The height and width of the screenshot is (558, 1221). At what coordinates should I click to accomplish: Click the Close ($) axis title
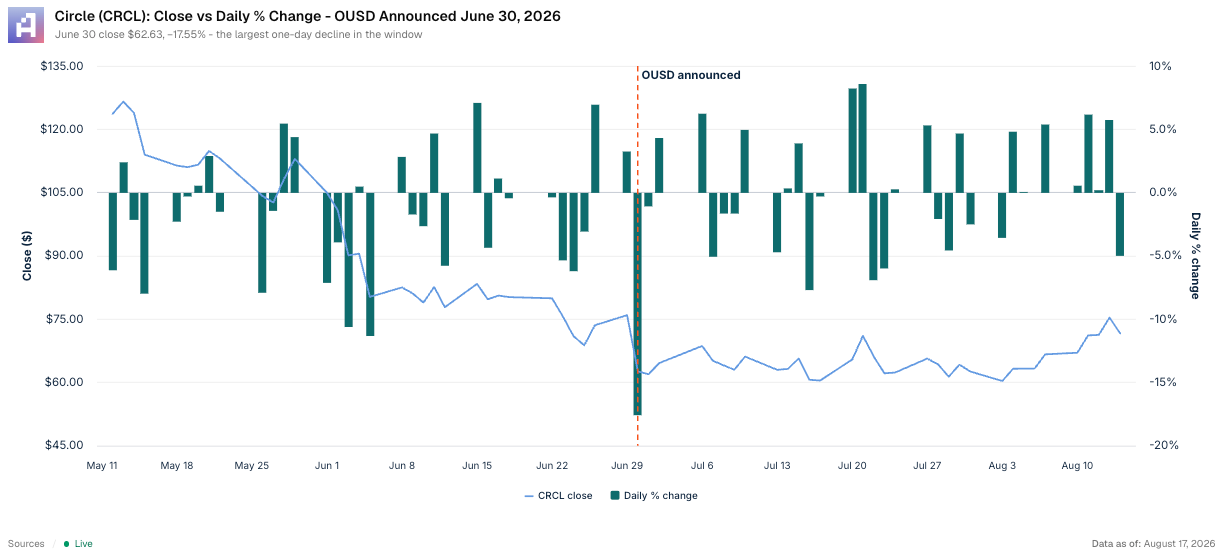coord(27,255)
